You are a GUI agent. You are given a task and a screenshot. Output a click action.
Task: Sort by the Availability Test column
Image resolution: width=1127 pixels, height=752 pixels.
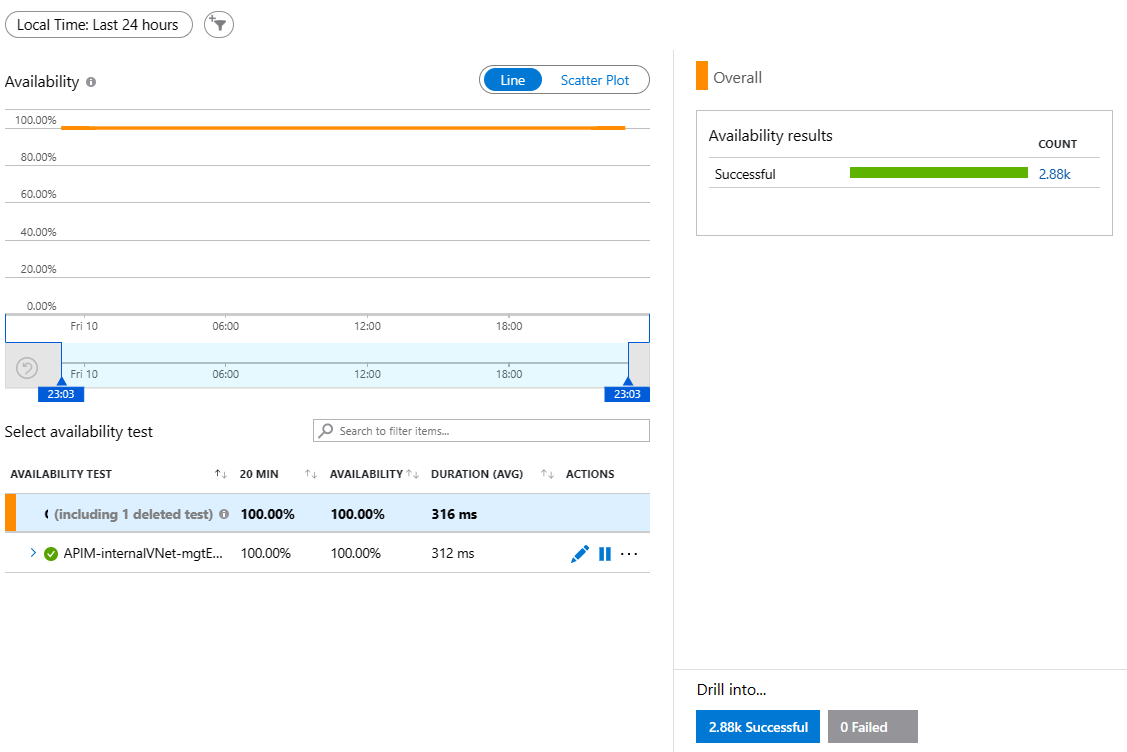pyautogui.click(x=221, y=474)
